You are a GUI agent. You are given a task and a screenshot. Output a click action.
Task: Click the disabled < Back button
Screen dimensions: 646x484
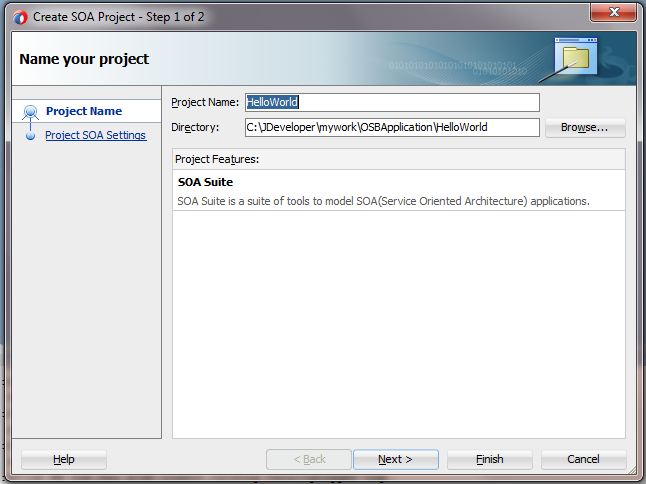(309, 459)
